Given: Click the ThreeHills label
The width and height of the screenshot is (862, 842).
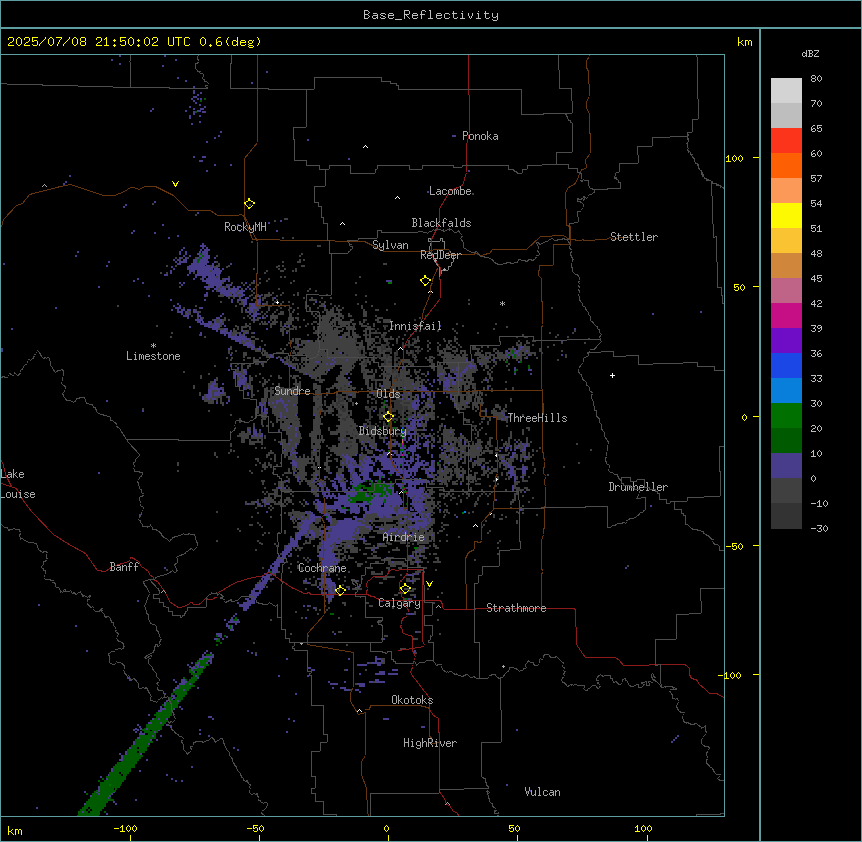Looking at the screenshot, I should (x=537, y=418).
